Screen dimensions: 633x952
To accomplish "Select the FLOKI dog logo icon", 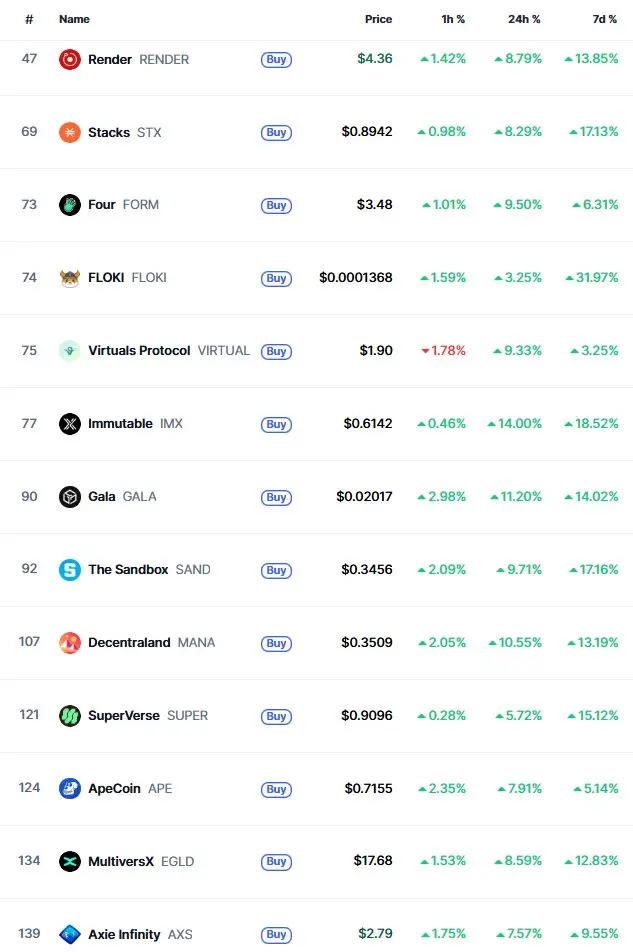I will [x=70, y=278].
